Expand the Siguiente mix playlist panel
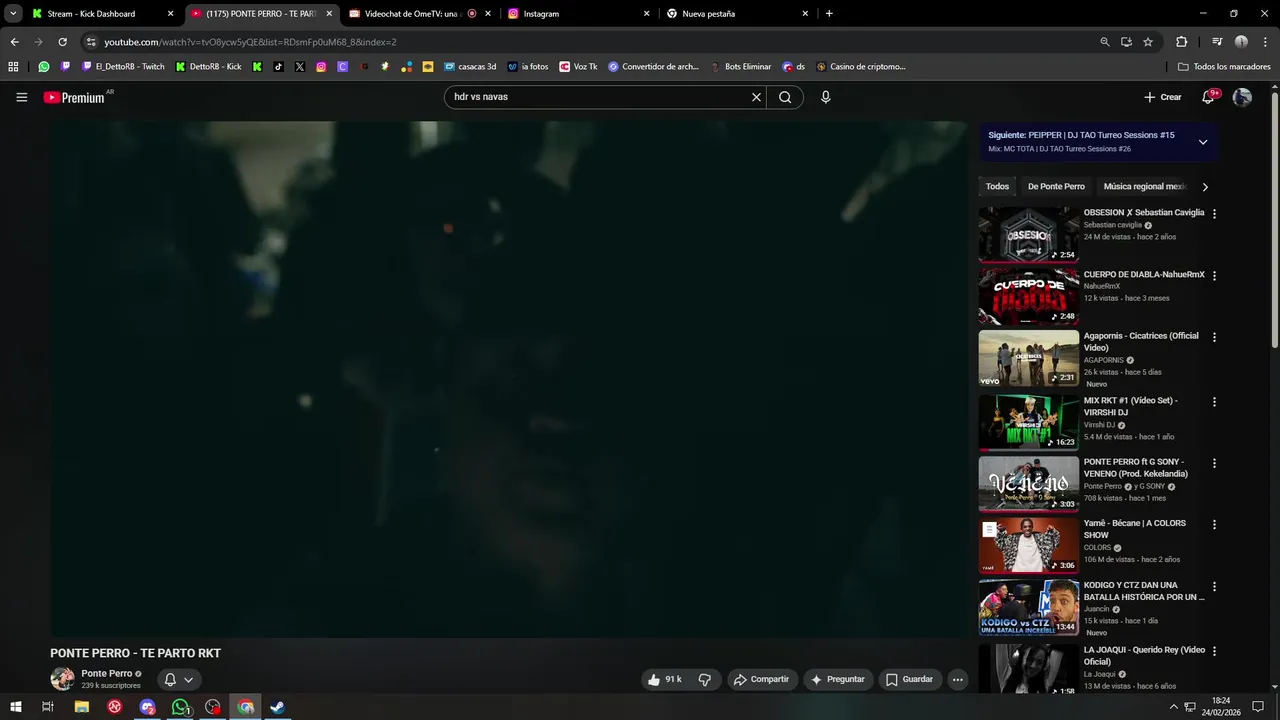The height and width of the screenshot is (720, 1280). point(1202,142)
